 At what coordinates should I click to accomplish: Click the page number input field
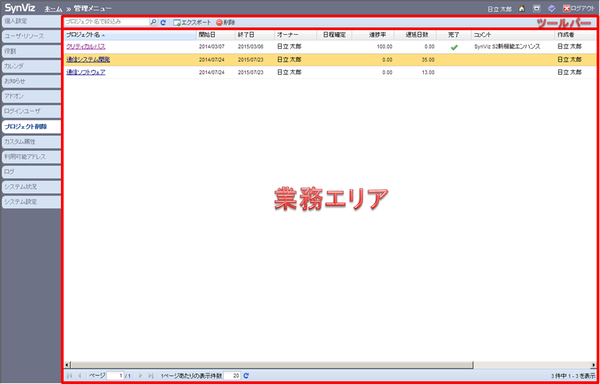[115, 376]
